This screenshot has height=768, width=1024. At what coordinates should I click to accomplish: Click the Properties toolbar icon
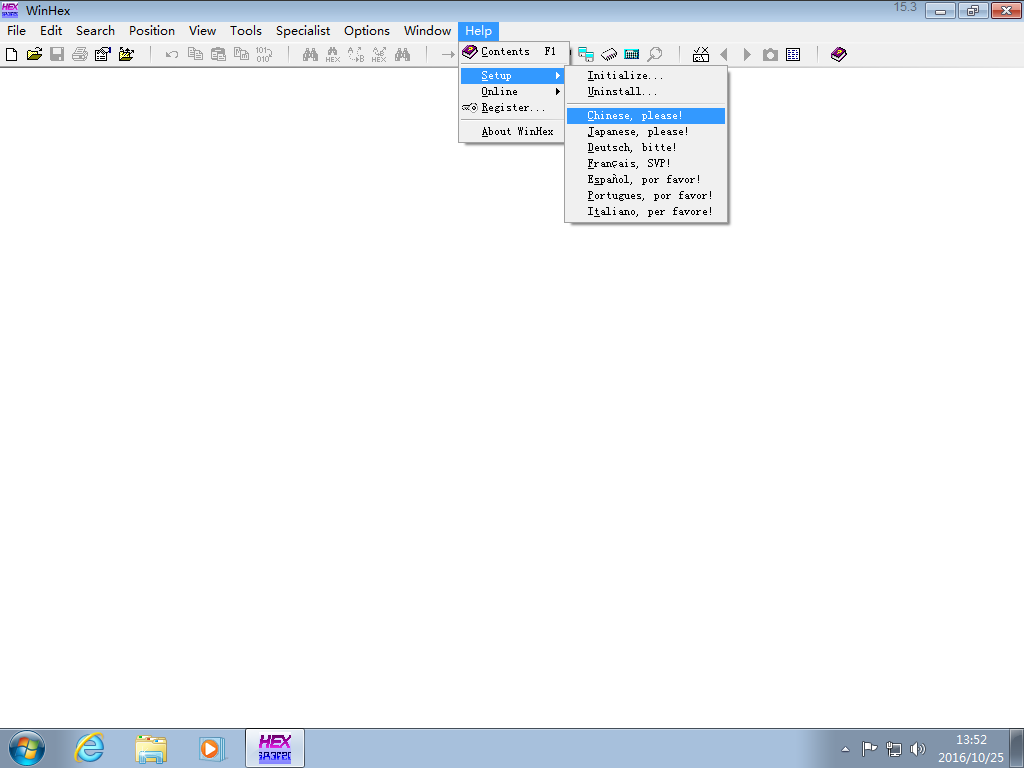click(x=103, y=54)
